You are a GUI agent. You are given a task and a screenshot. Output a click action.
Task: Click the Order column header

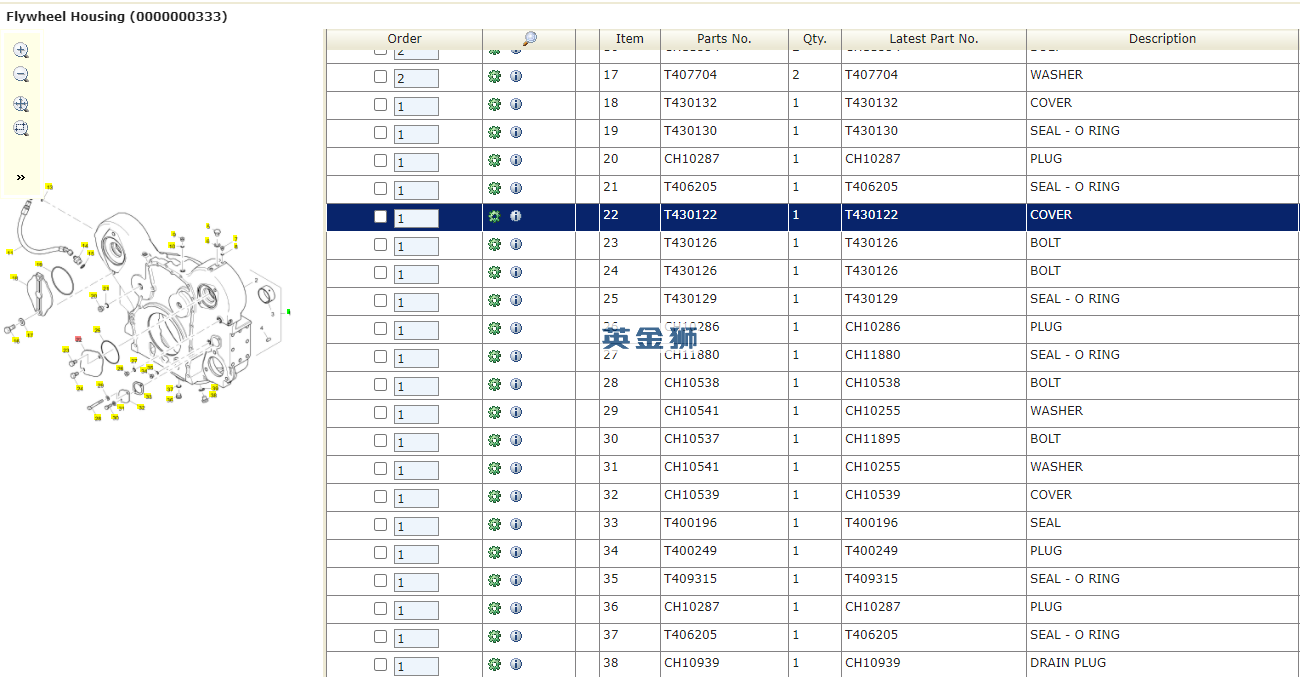coord(404,39)
